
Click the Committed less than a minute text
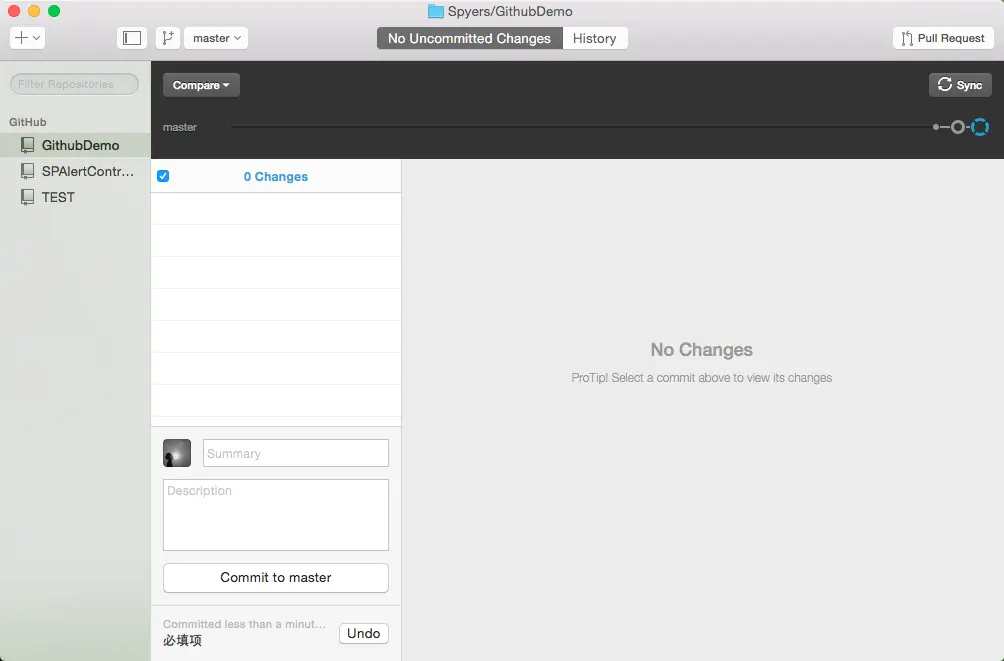[x=244, y=624]
